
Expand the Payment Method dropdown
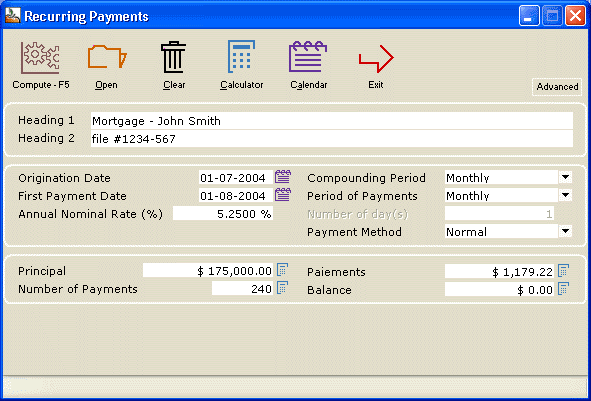565,231
